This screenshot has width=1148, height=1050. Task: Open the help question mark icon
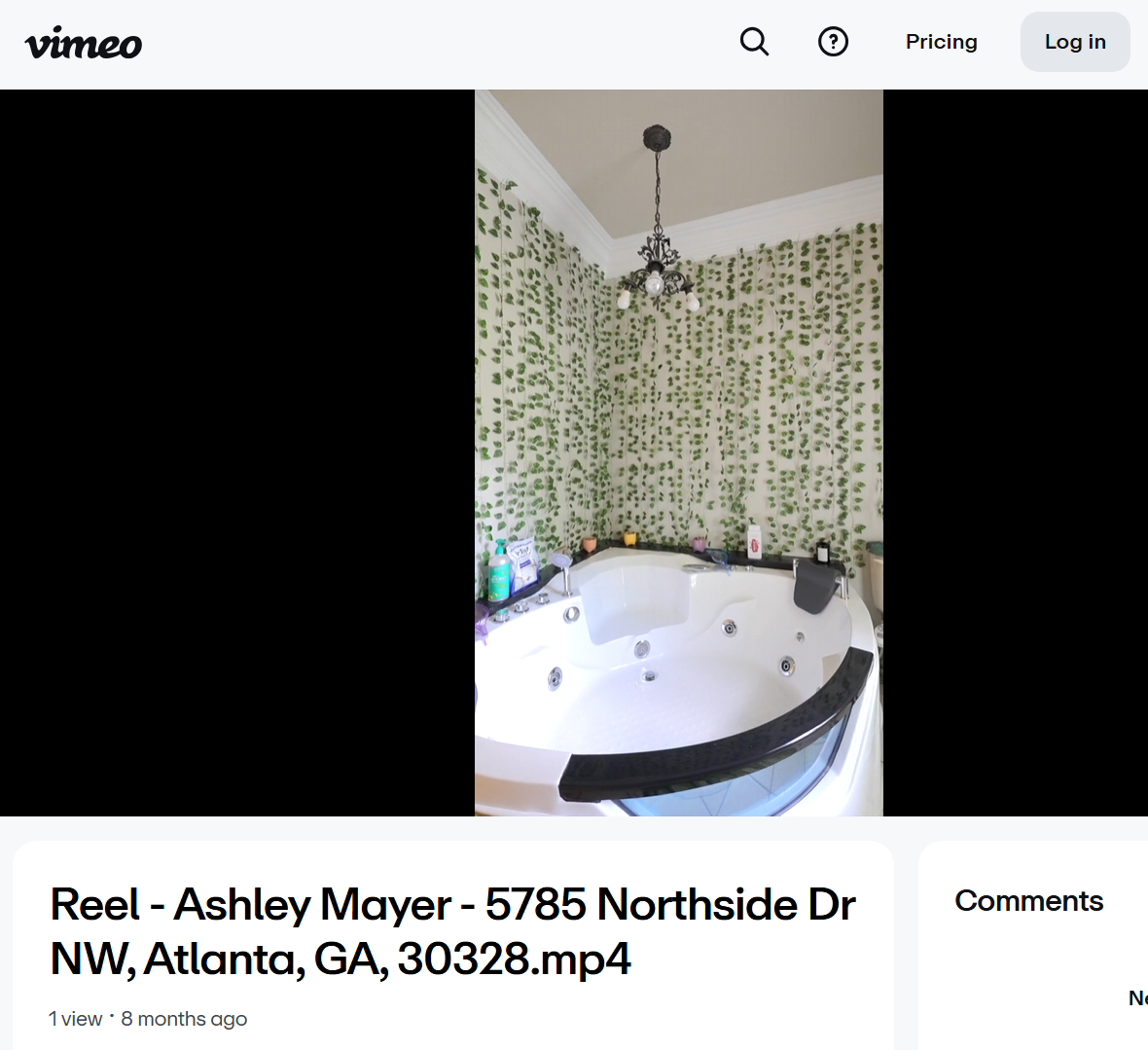pos(833,42)
